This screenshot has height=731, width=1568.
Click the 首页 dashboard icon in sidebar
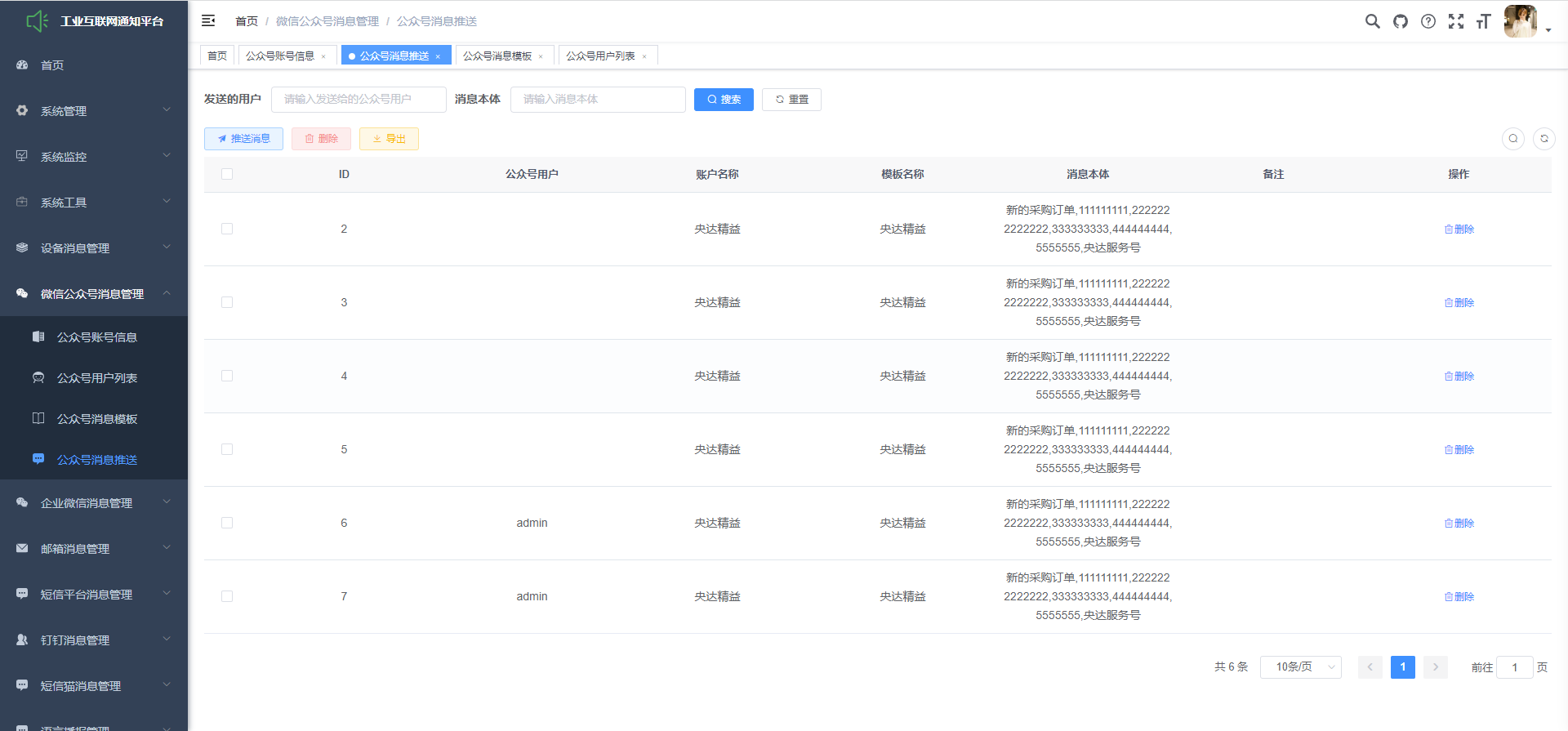point(22,65)
